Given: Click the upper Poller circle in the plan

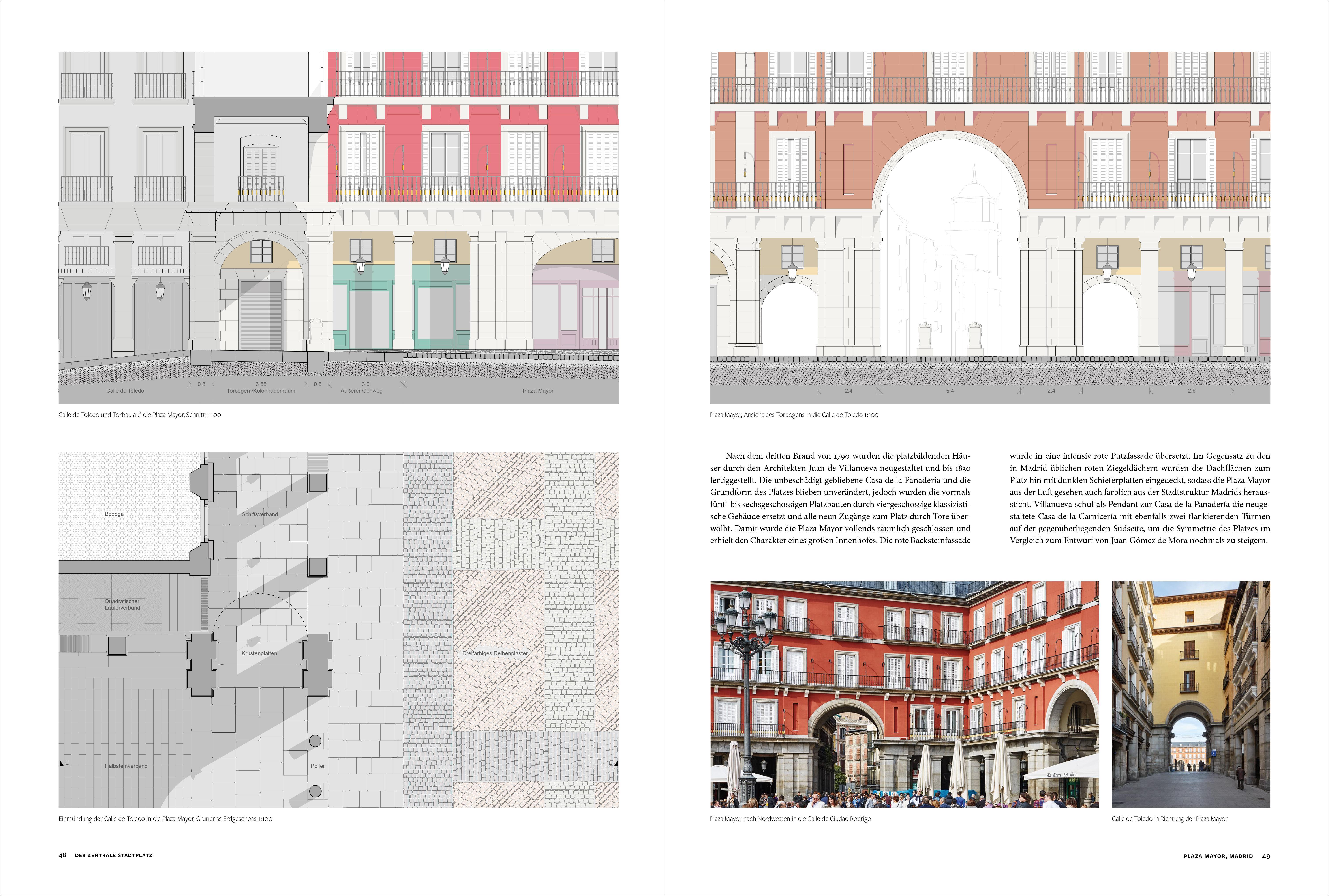Looking at the screenshot, I should pyautogui.click(x=315, y=741).
